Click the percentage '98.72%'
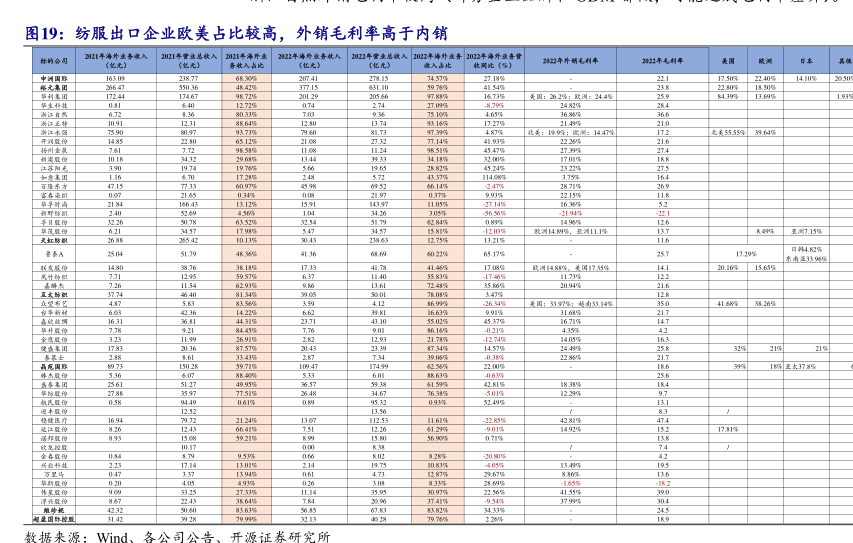The height and width of the screenshot is (543, 853). 246,96
